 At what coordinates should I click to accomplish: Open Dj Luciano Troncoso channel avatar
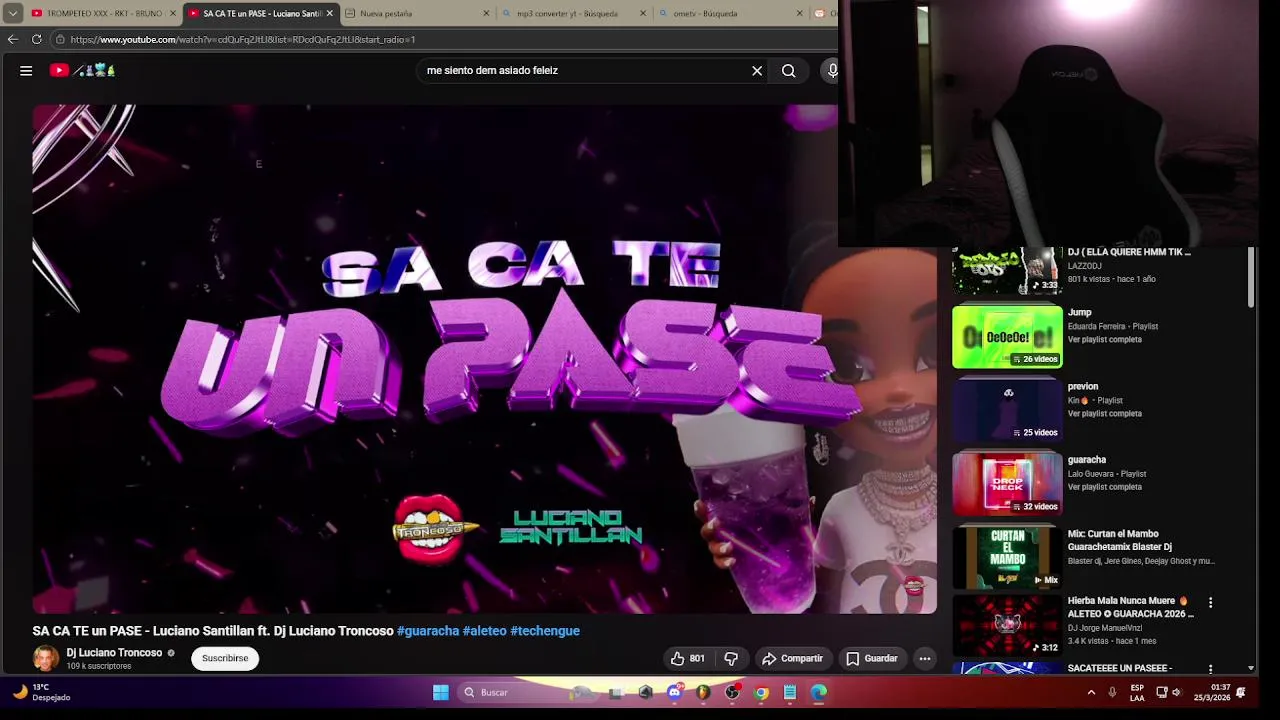point(46,658)
